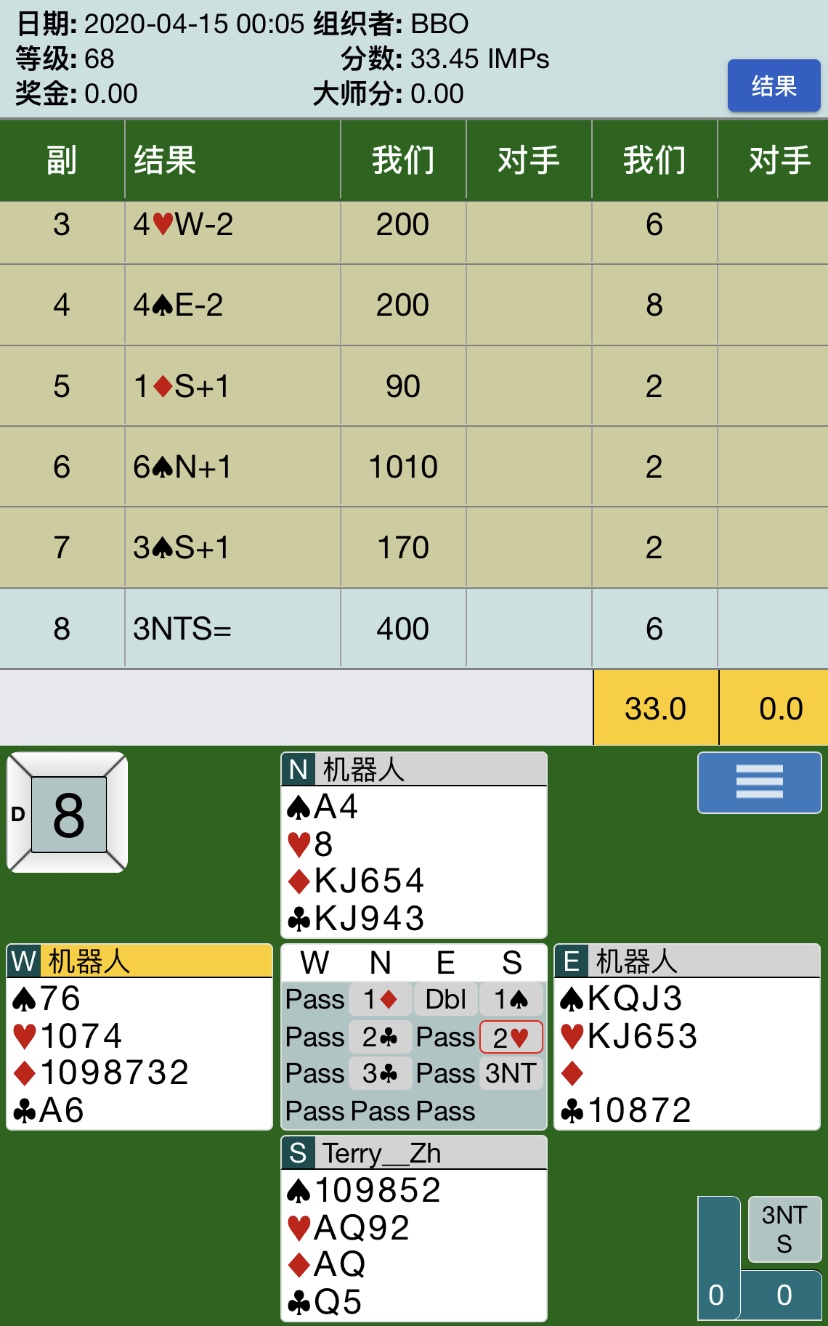828x1326 pixels.
Task: Click the first 对手 score column header
Action: pos(529,159)
